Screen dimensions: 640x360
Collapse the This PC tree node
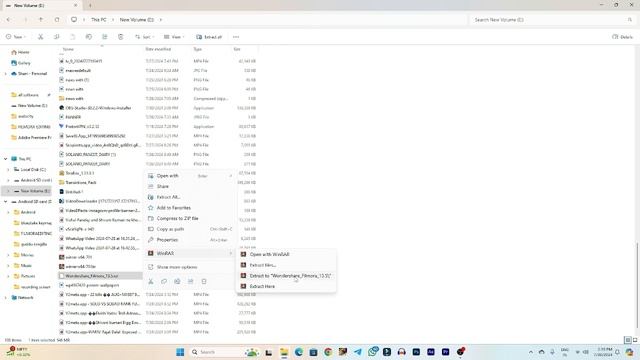(x=6, y=159)
